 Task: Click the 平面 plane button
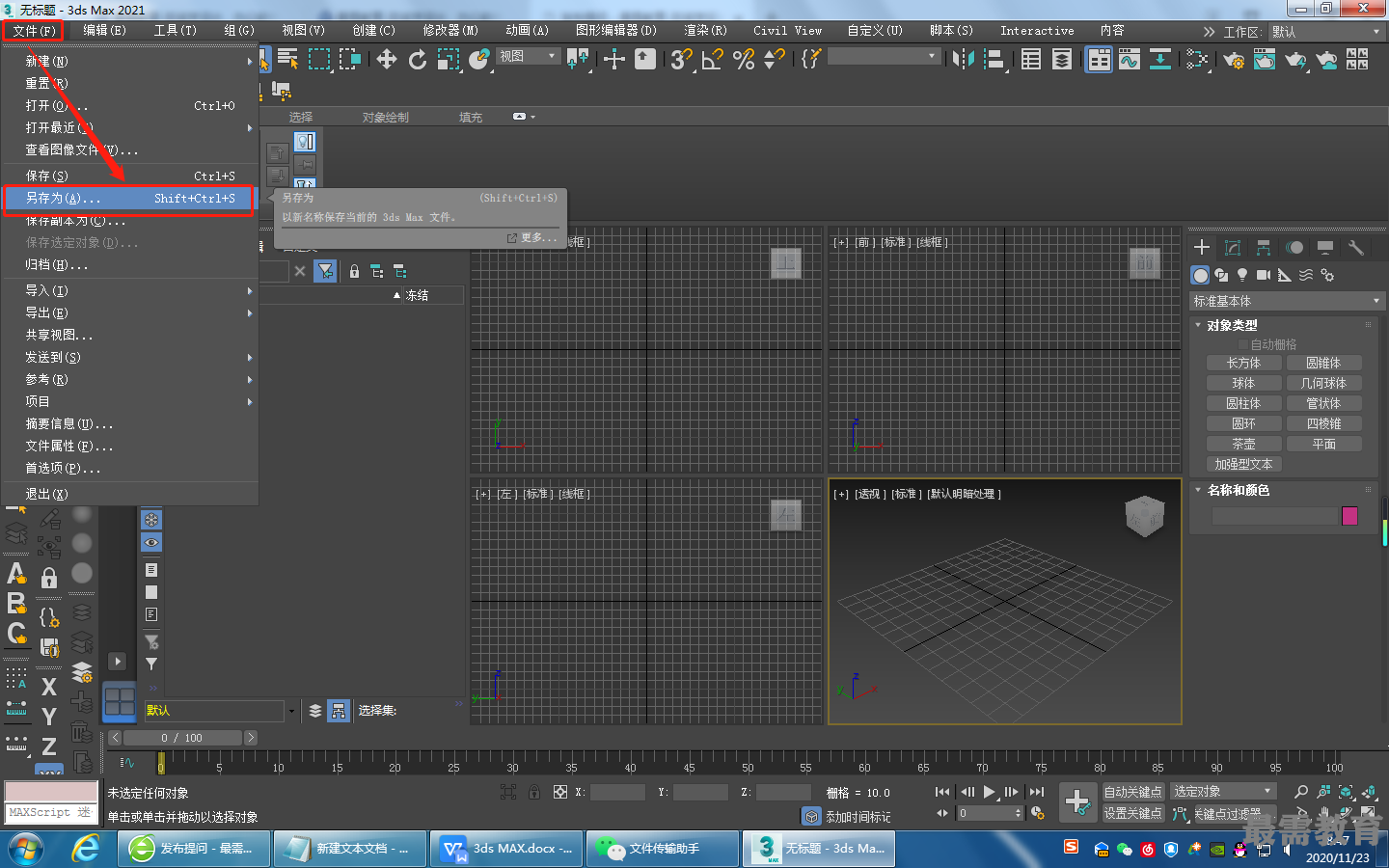[x=1323, y=444]
